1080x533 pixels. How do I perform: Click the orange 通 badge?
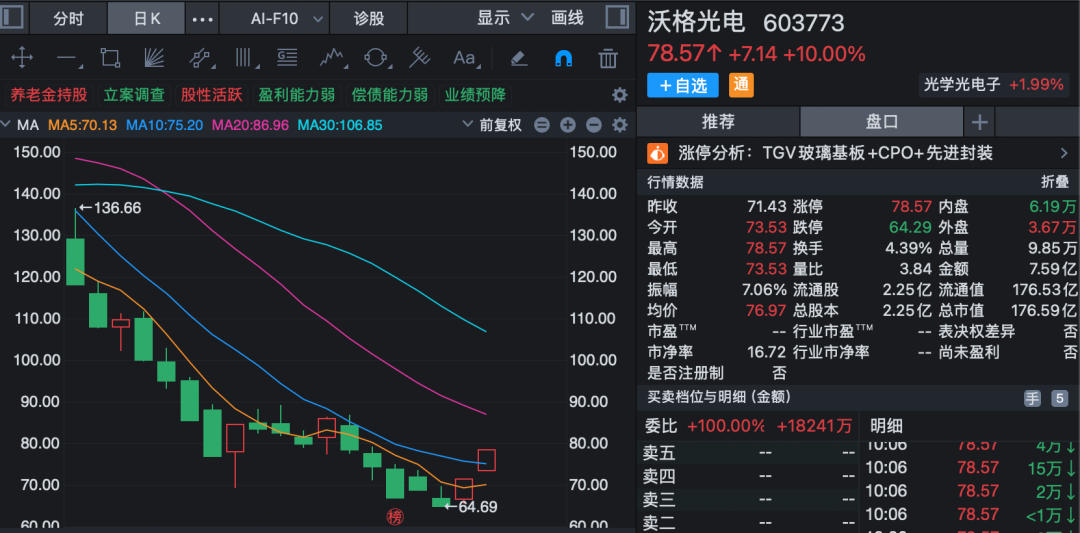741,85
